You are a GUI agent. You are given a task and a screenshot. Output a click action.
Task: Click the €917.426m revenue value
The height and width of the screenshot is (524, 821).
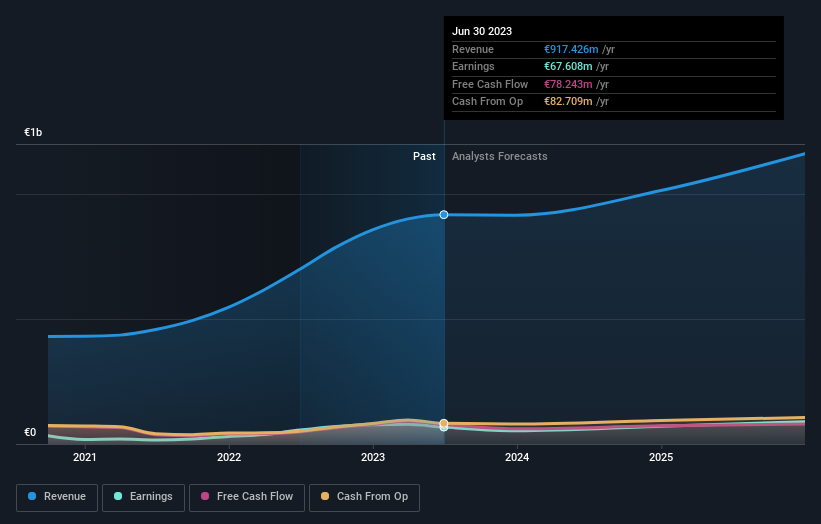pos(571,49)
